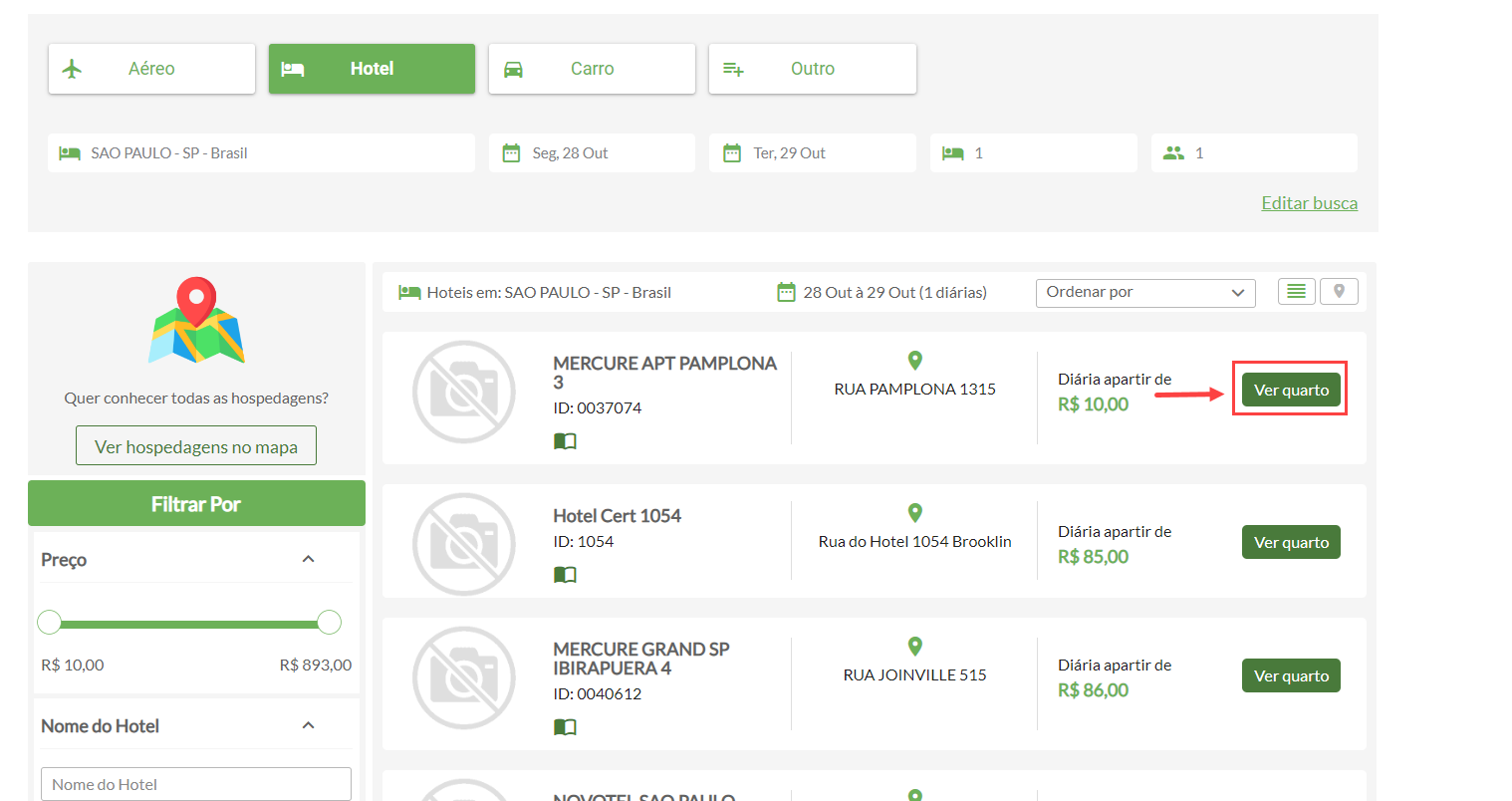Click the bed icon in destination field

point(70,153)
